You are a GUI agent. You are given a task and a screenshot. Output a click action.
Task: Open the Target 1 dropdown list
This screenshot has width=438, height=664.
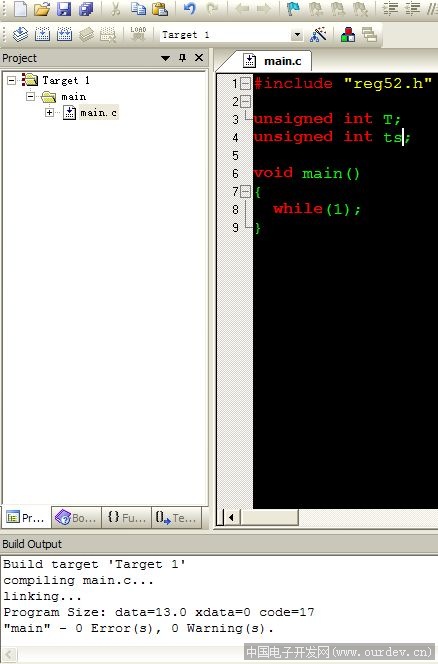(297, 35)
